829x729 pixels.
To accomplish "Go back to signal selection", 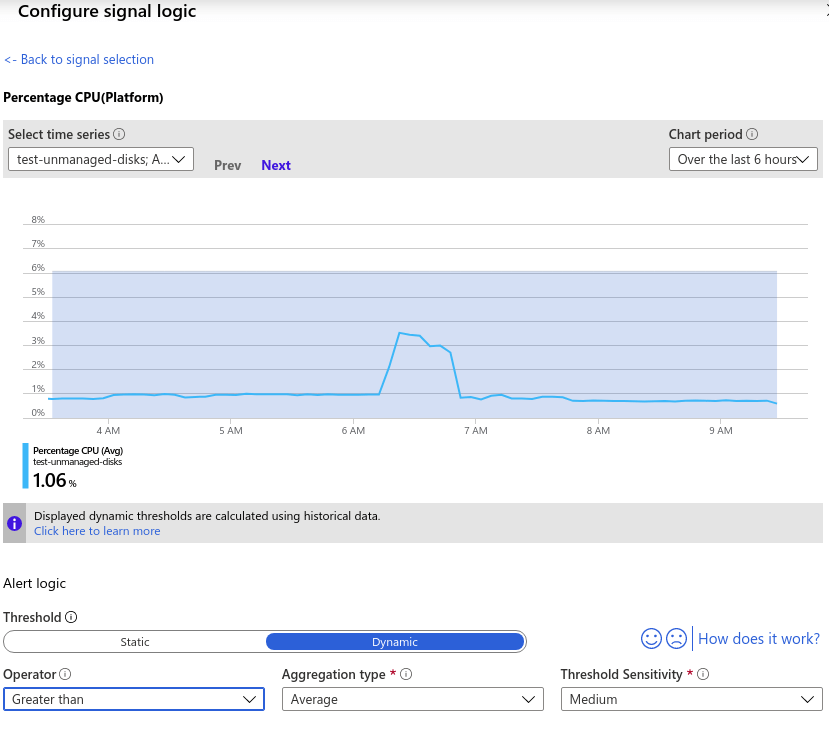I will click(x=79, y=59).
